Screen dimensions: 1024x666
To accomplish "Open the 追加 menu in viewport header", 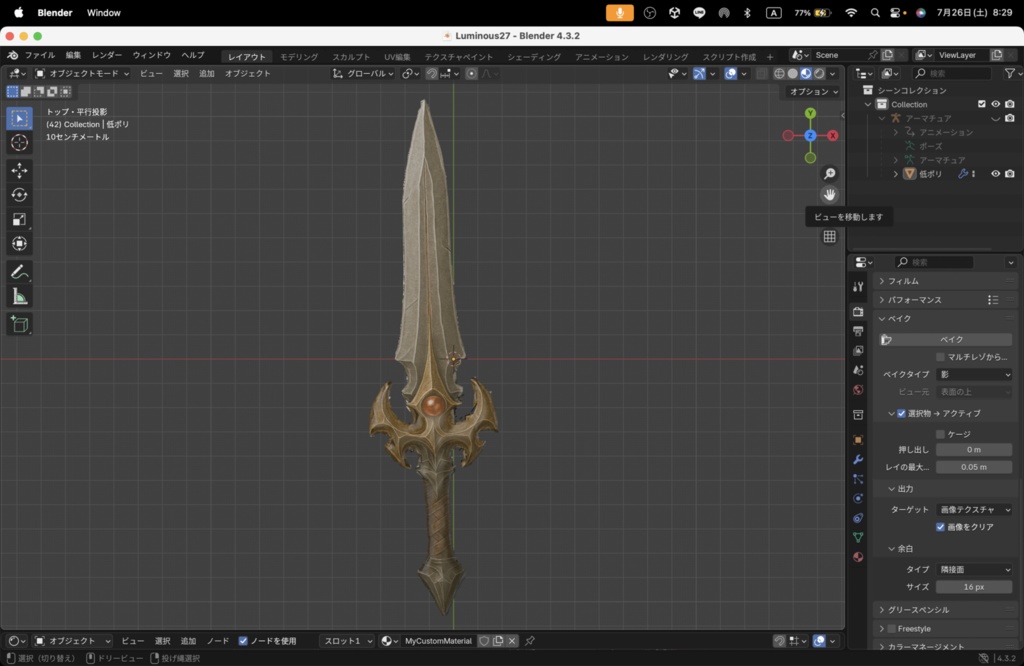I will click(x=206, y=74).
